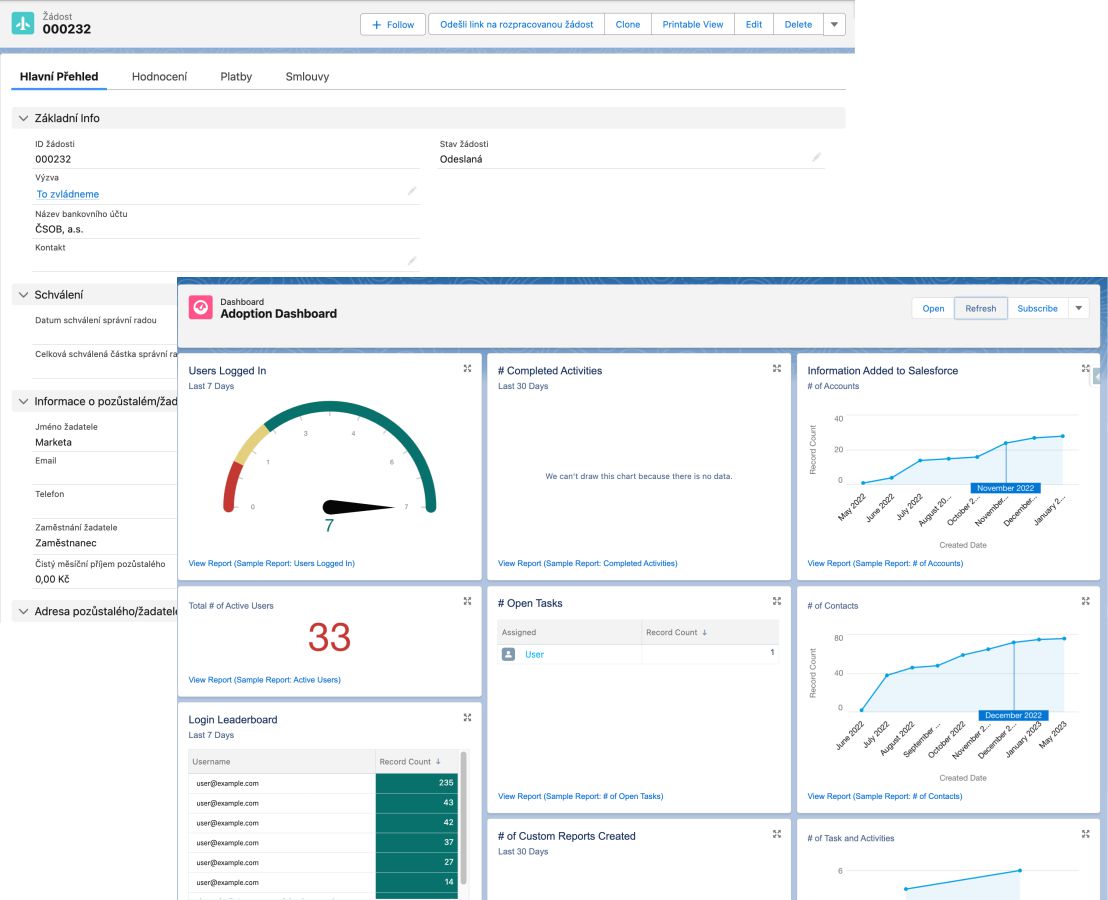Click the Adoption Dashboard gauge icon
This screenshot has height=900, width=1108.
tap(201, 308)
